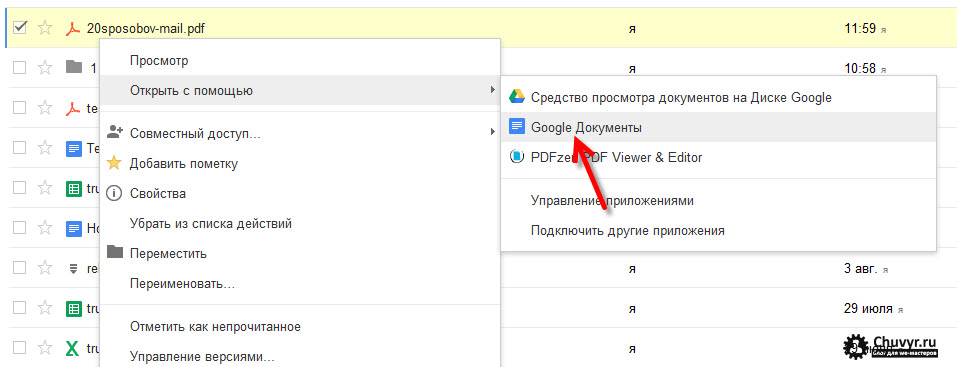This screenshot has width=957, height=367.
Task: Select Отметить как непрочитанное
Action: pos(215,327)
